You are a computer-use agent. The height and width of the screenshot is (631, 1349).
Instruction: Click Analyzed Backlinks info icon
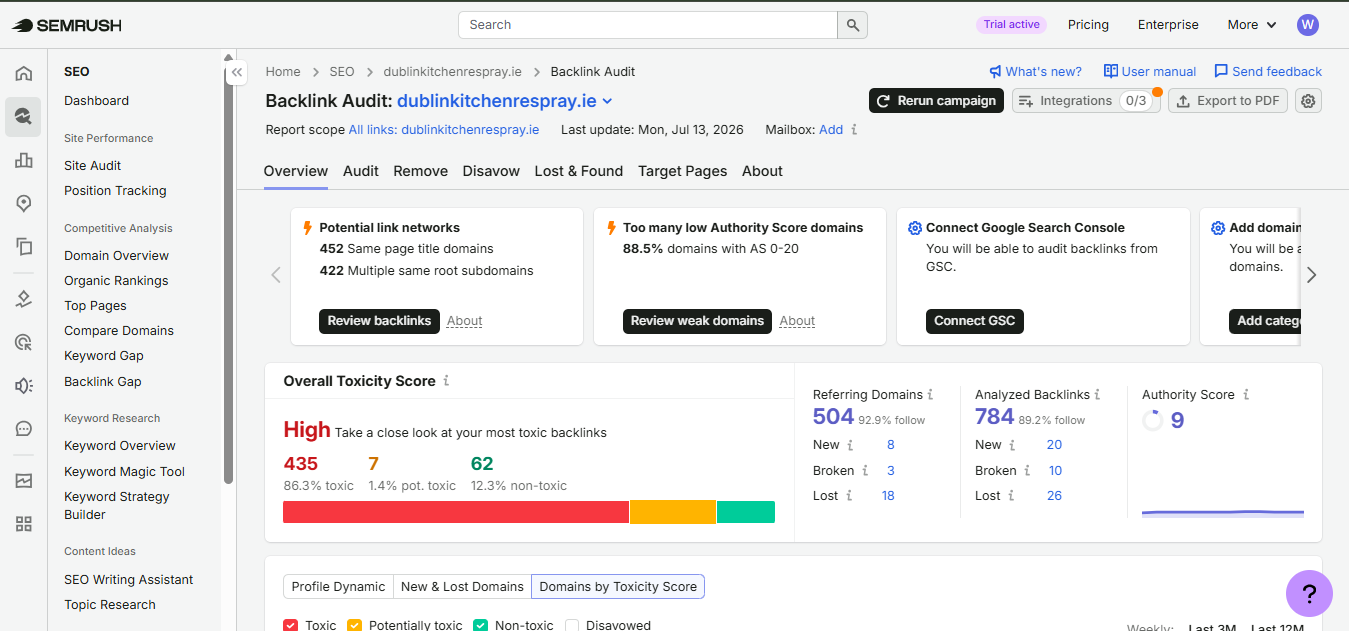[1097, 395]
